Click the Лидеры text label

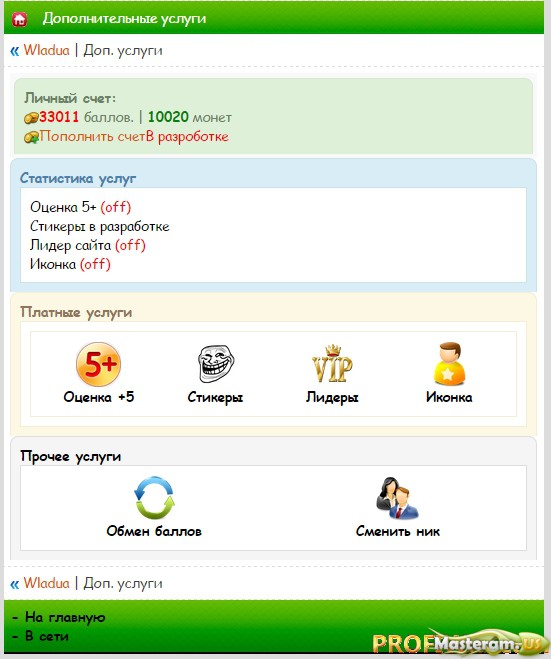[332, 398]
